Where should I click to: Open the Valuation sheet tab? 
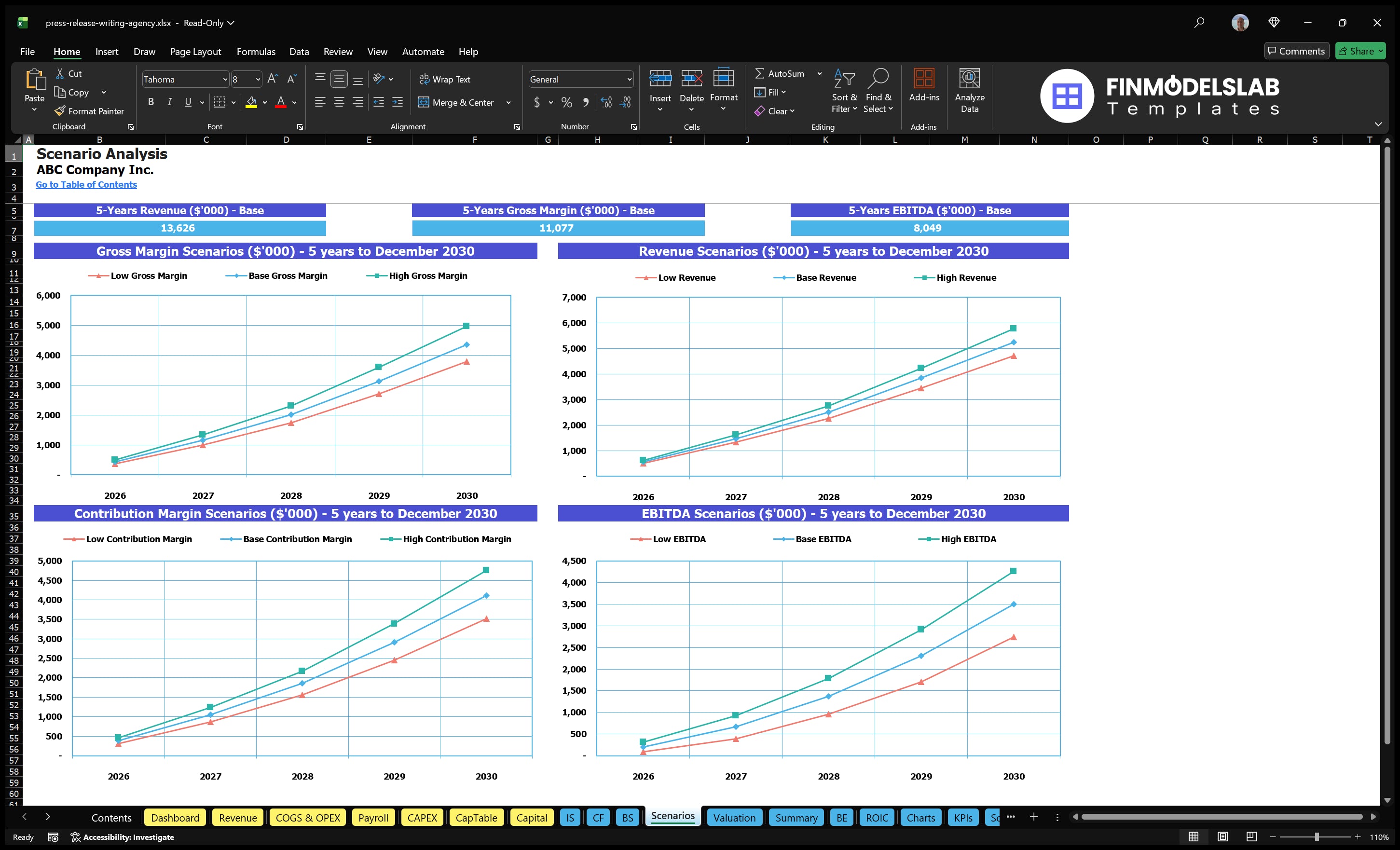click(x=734, y=818)
